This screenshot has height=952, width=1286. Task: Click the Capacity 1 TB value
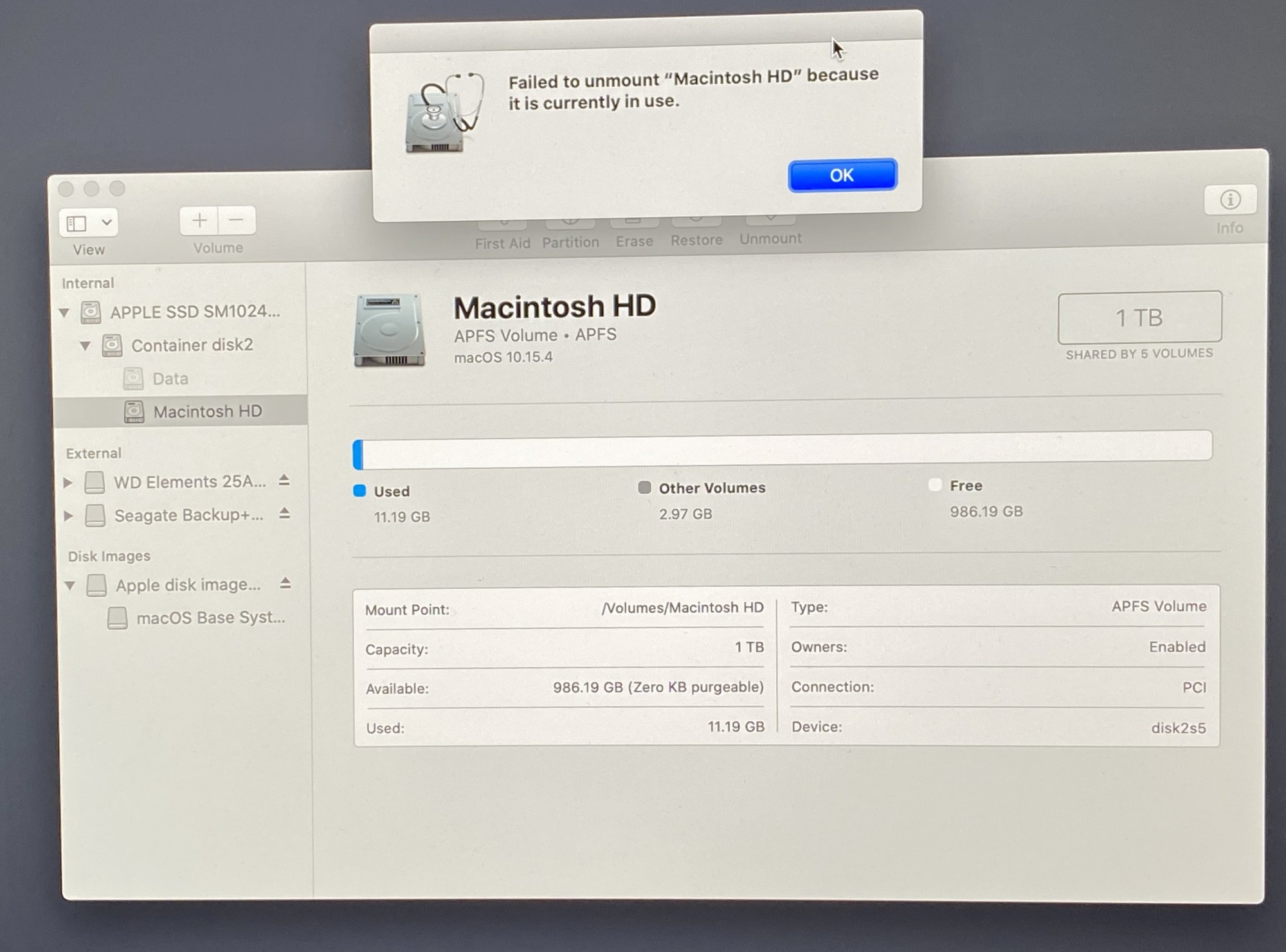[749, 647]
